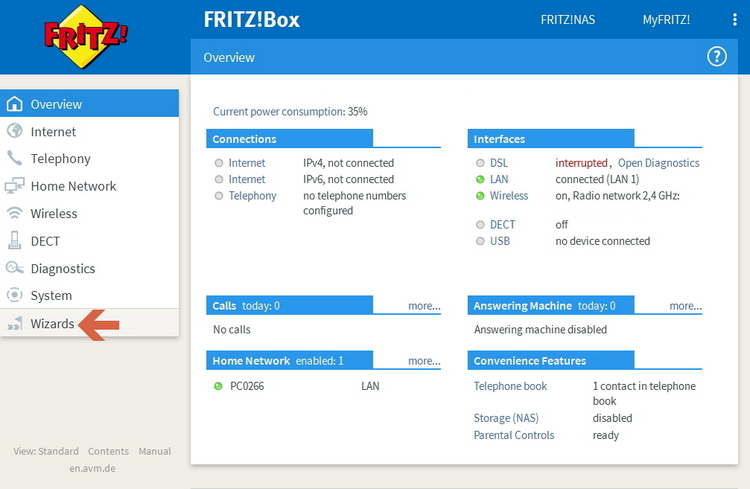Click the Open Diagnostics link
The image size is (750, 489).
[x=658, y=163]
